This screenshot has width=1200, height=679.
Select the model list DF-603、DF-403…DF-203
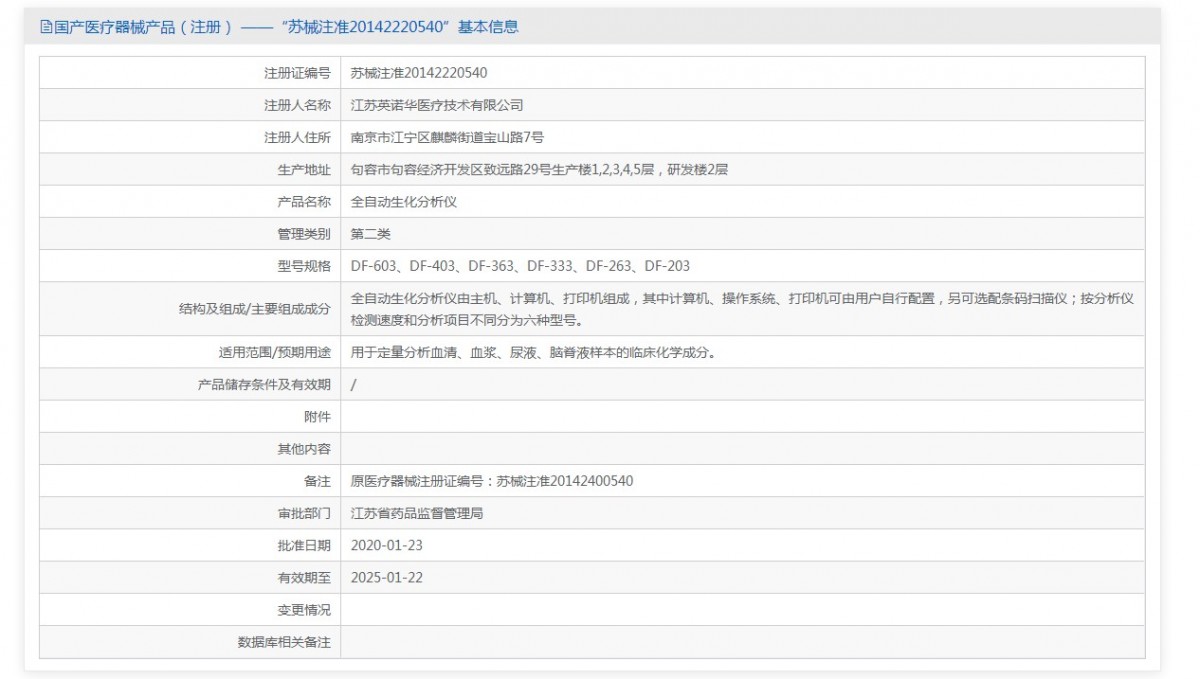[520, 266]
